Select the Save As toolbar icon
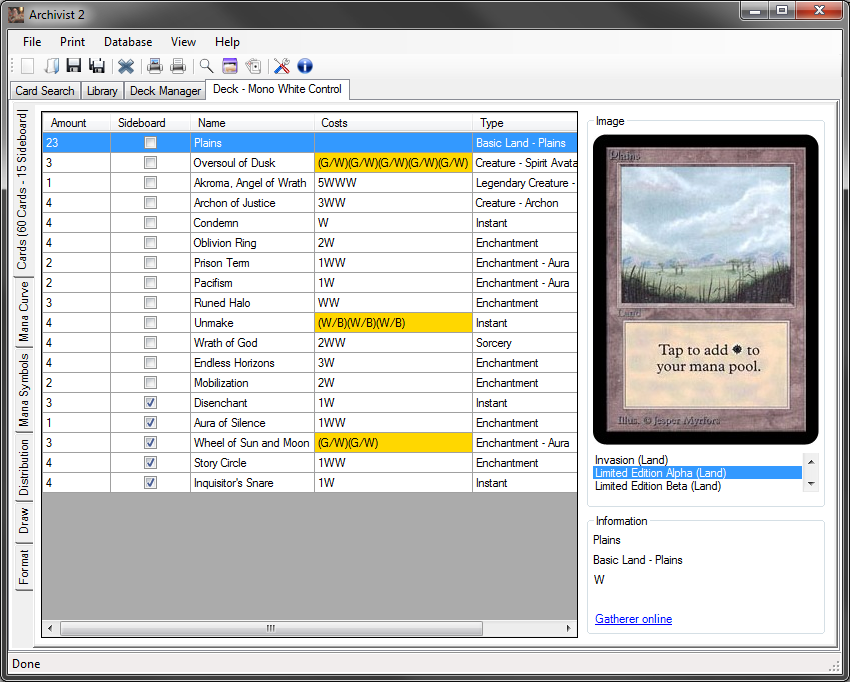The image size is (850, 682). point(96,66)
